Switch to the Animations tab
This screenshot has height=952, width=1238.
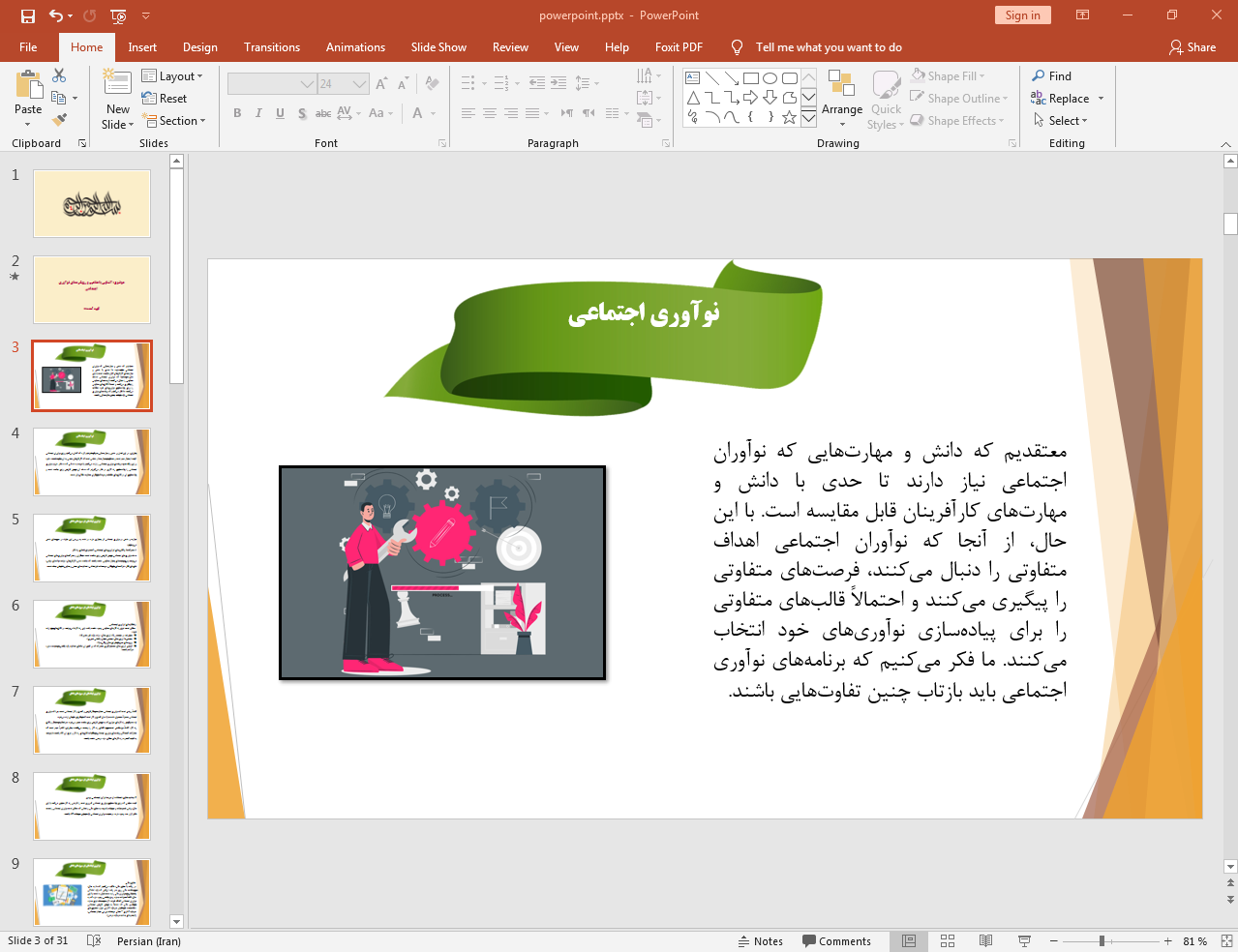[355, 47]
